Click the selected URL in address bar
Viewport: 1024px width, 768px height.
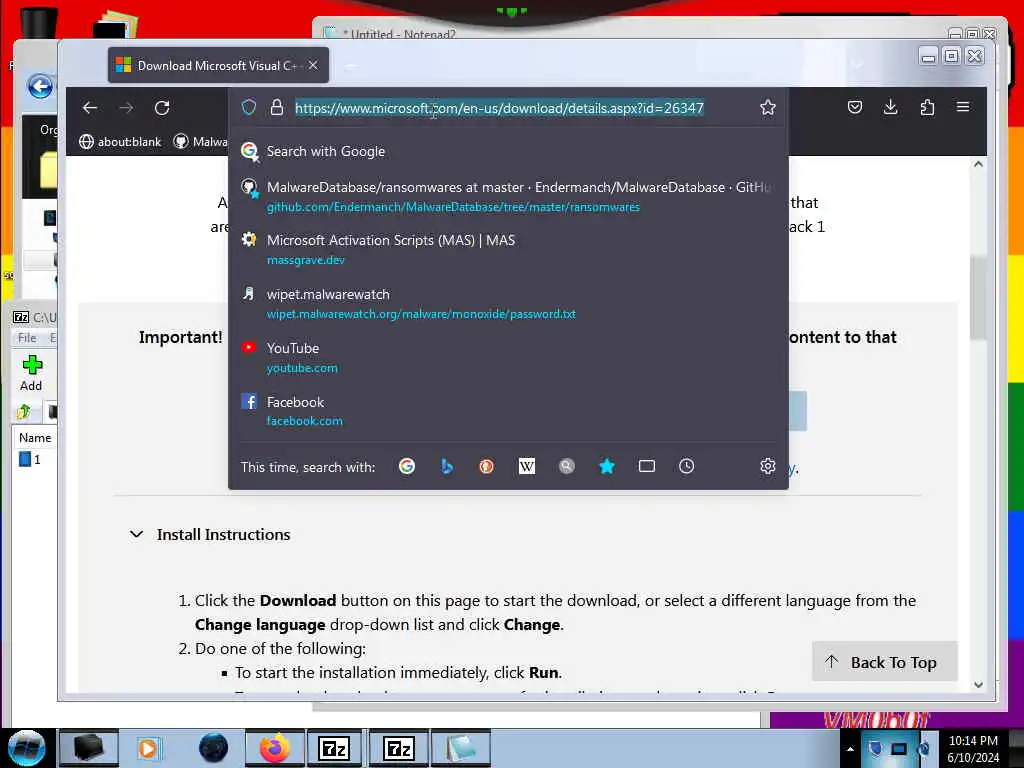click(500, 108)
